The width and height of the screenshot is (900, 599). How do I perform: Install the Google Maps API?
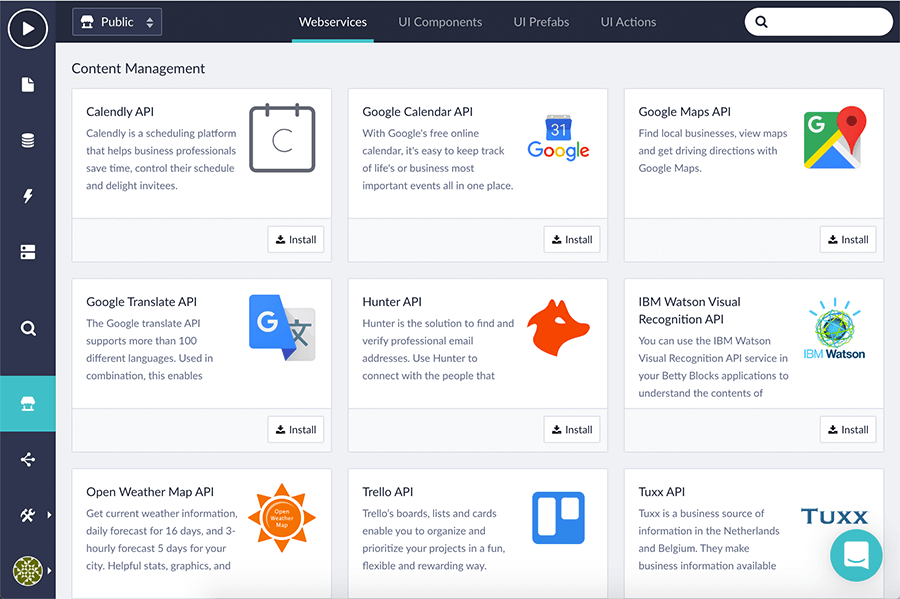847,240
